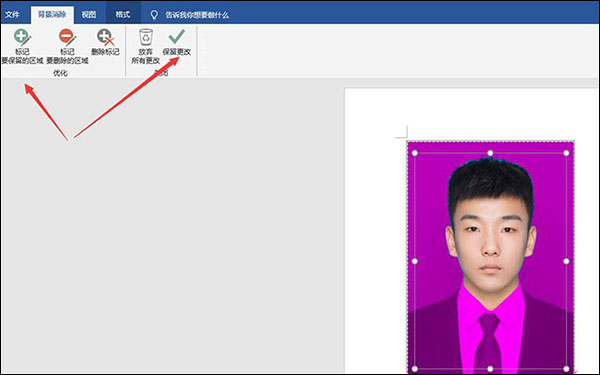
Task: Open the View (视图) tab
Action: [89, 15]
